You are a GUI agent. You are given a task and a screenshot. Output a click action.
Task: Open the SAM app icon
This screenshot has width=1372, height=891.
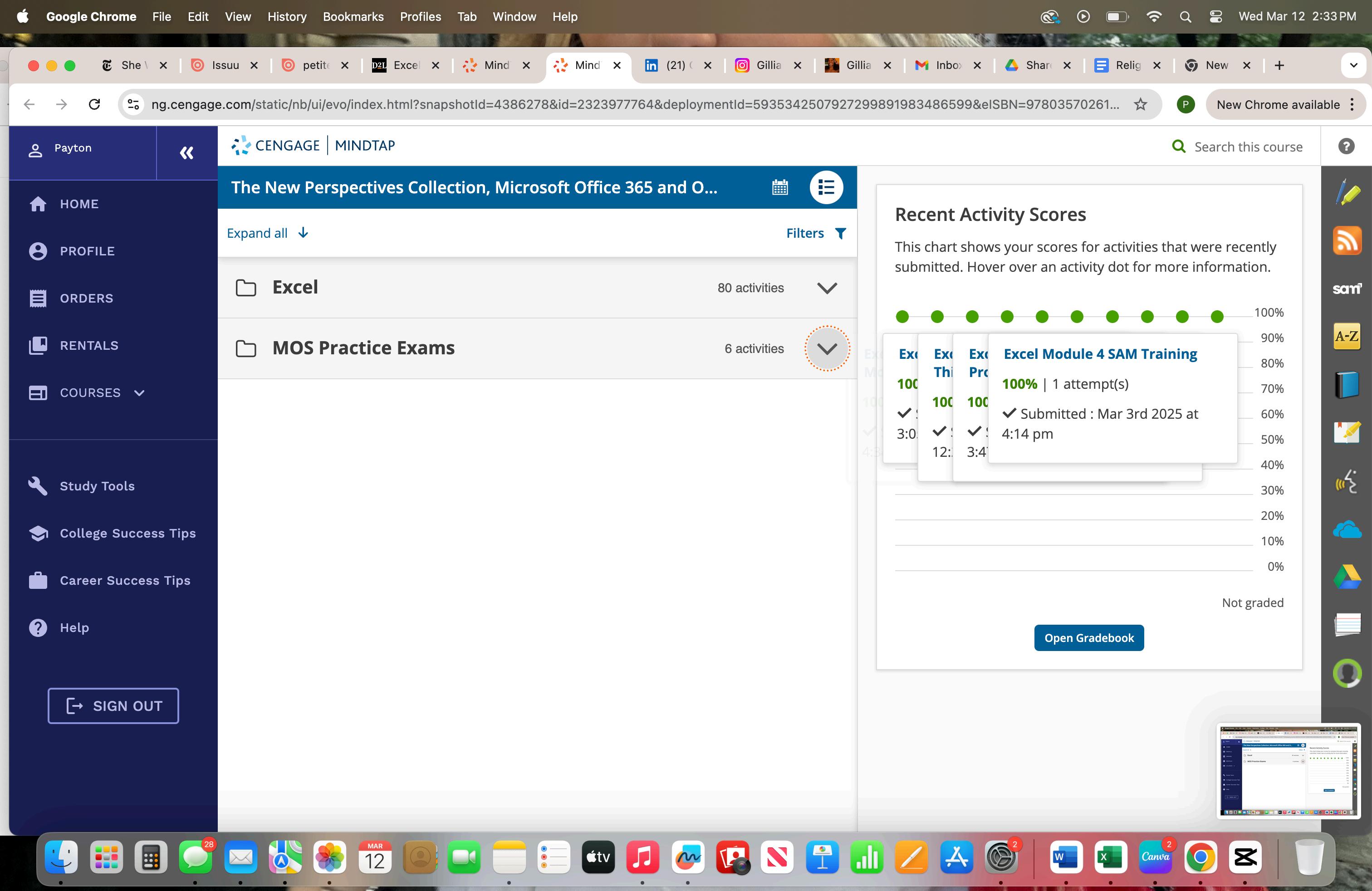tap(1347, 288)
